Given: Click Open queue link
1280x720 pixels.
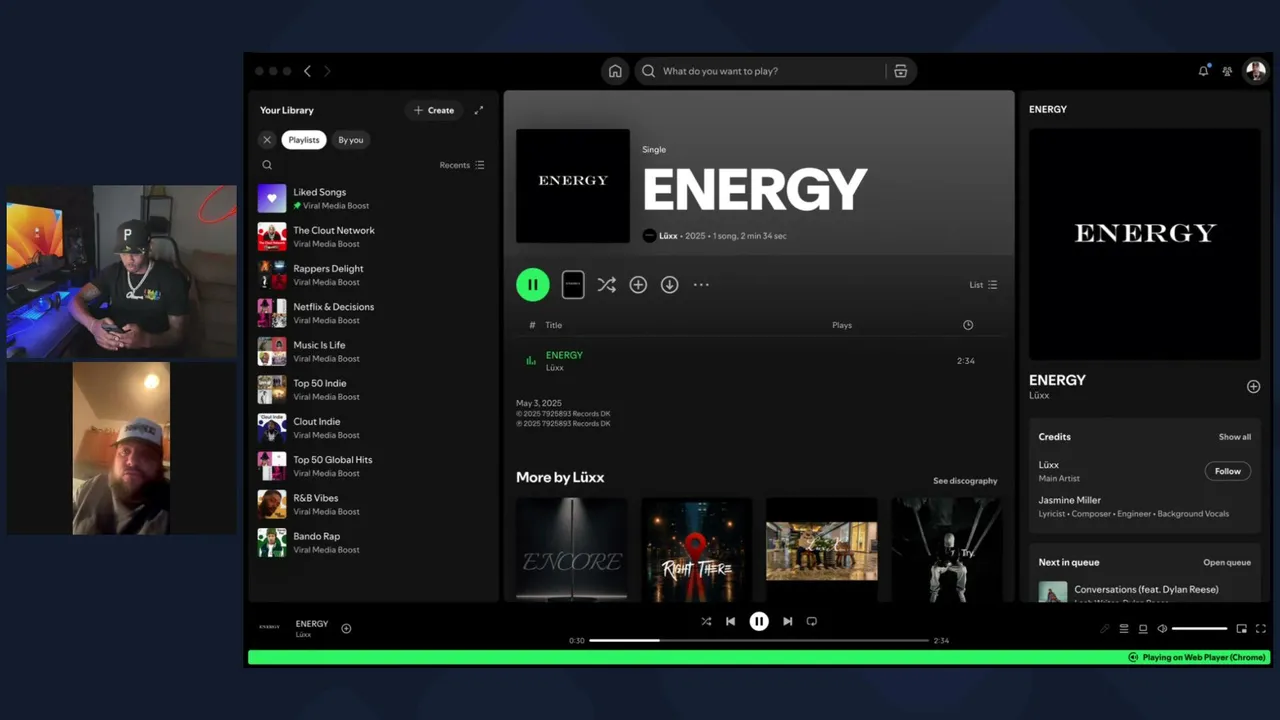Looking at the screenshot, I should click(x=1227, y=562).
